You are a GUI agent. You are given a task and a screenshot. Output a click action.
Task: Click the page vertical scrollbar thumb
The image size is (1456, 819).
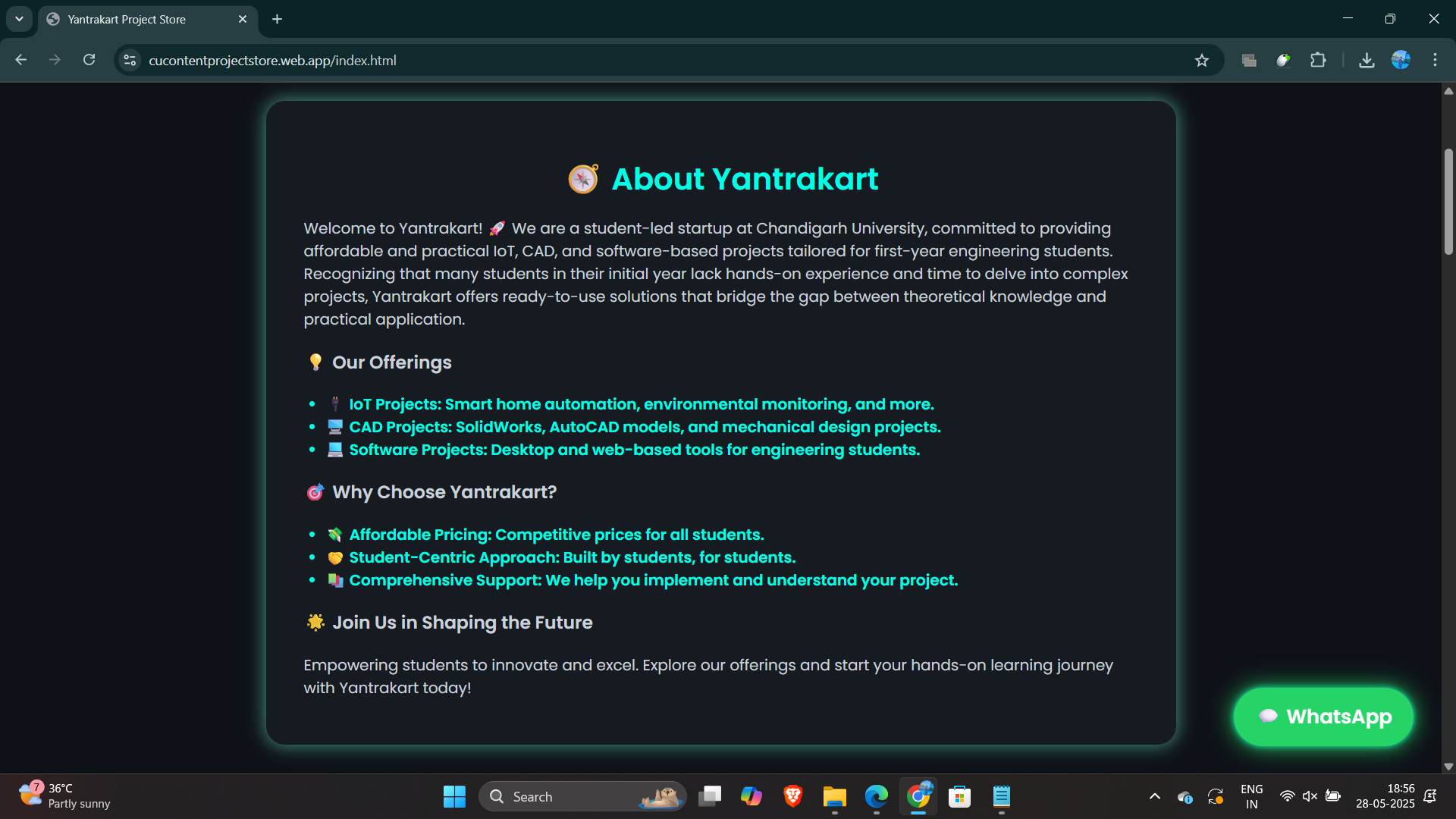(x=1448, y=201)
